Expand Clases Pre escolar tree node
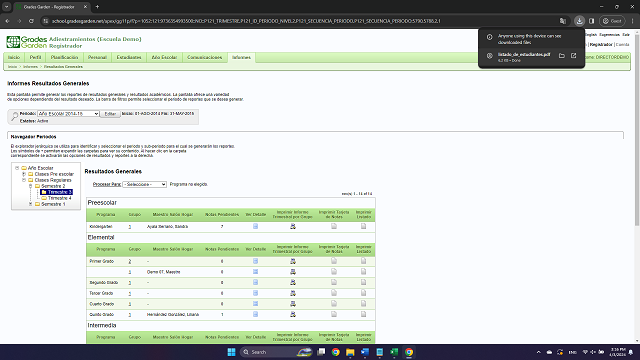Image resolution: width=640 pixels, height=360 pixels. point(24,174)
